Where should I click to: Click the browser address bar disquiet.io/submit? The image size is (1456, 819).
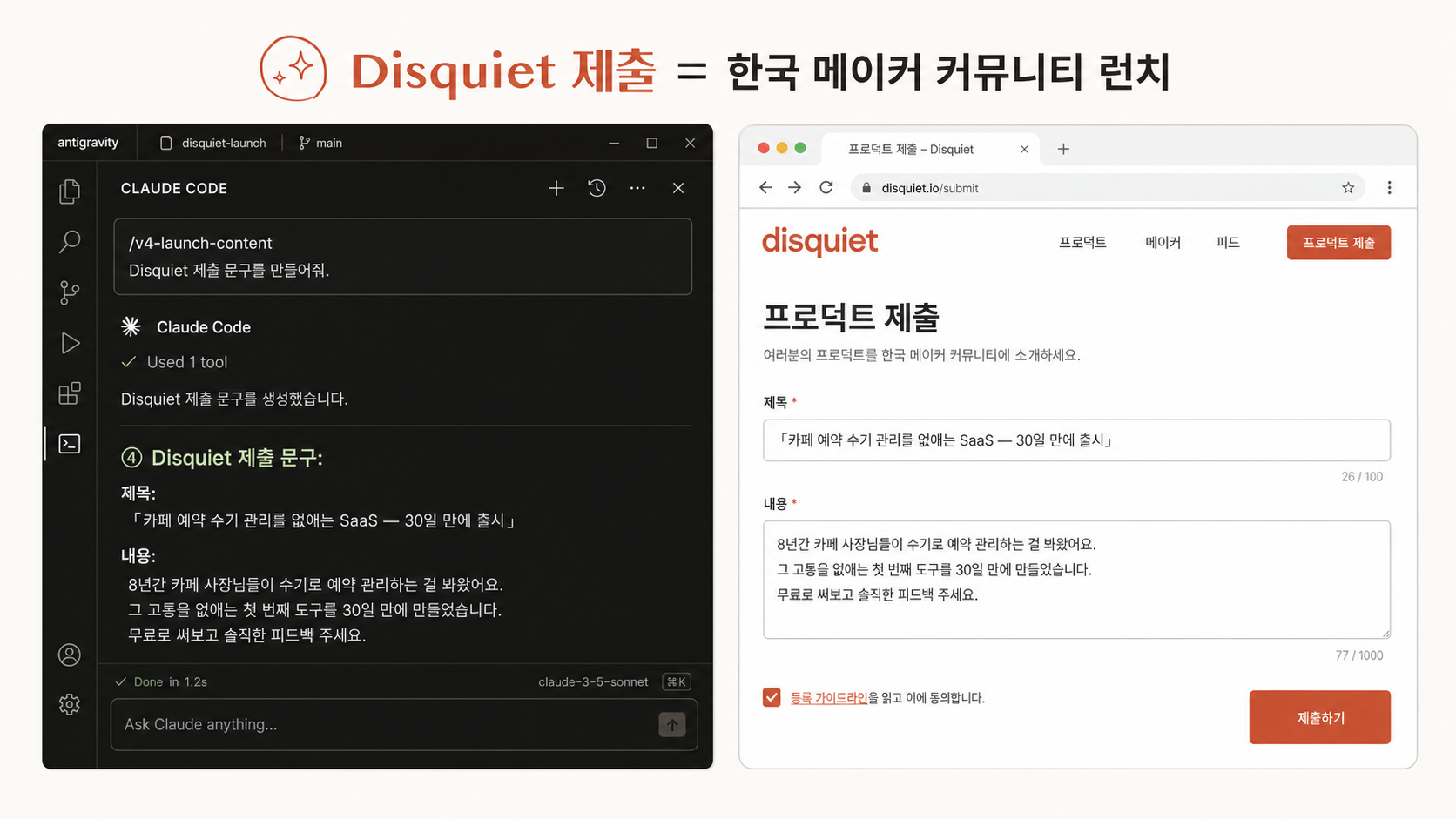pyautogui.click(x=1106, y=187)
